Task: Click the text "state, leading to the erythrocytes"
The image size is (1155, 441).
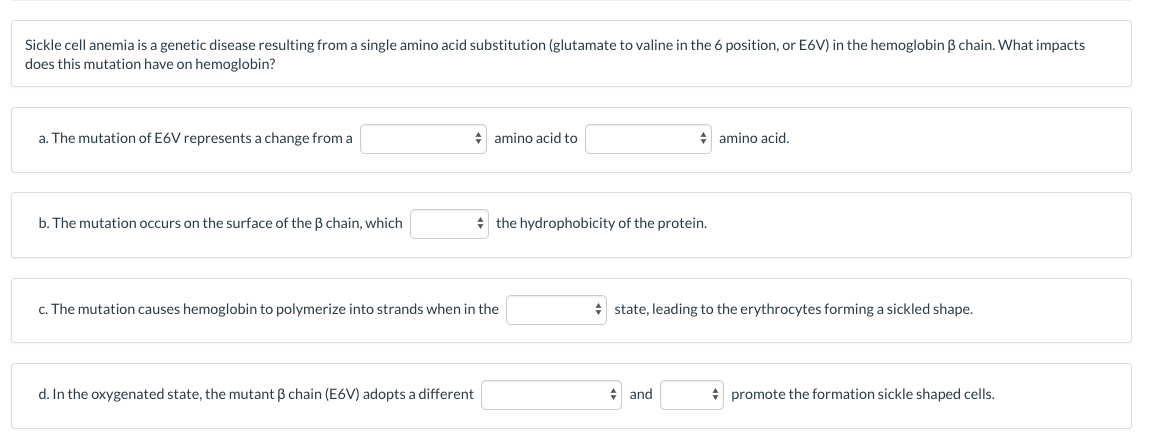Action: [792, 309]
